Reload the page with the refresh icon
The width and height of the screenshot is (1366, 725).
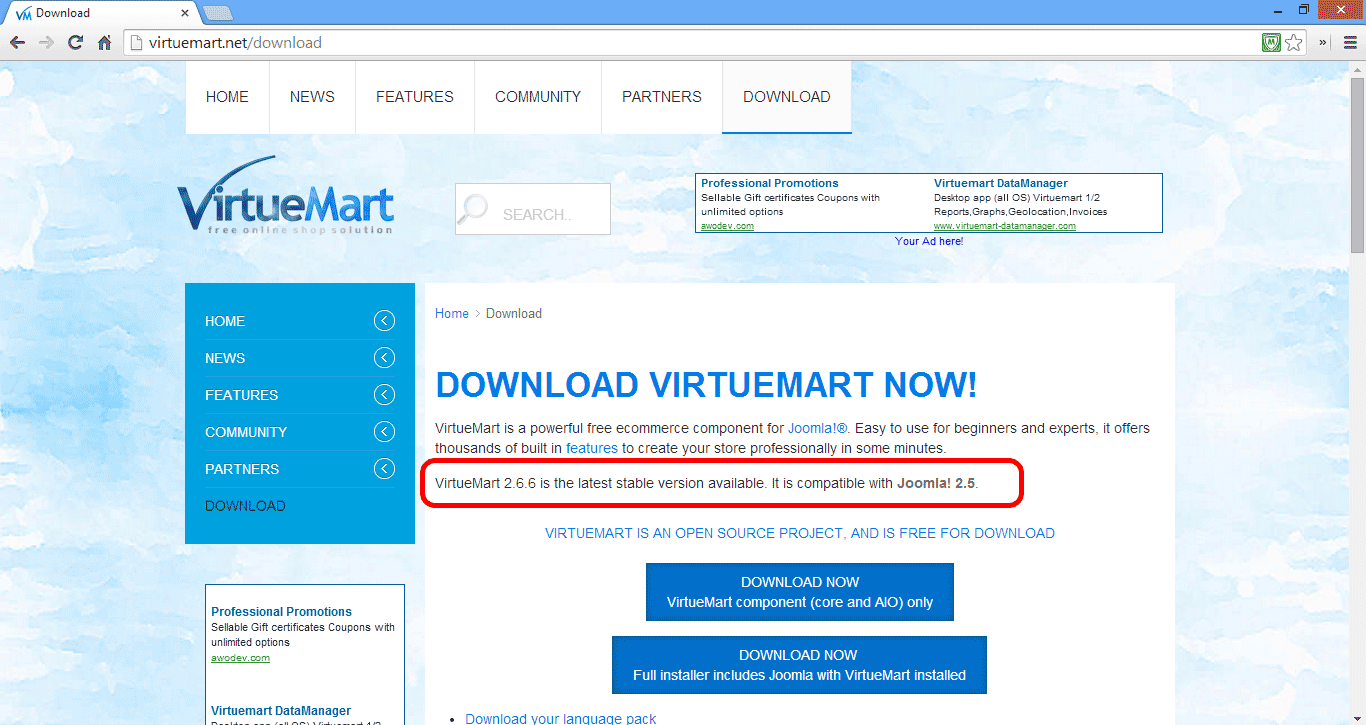coord(75,43)
